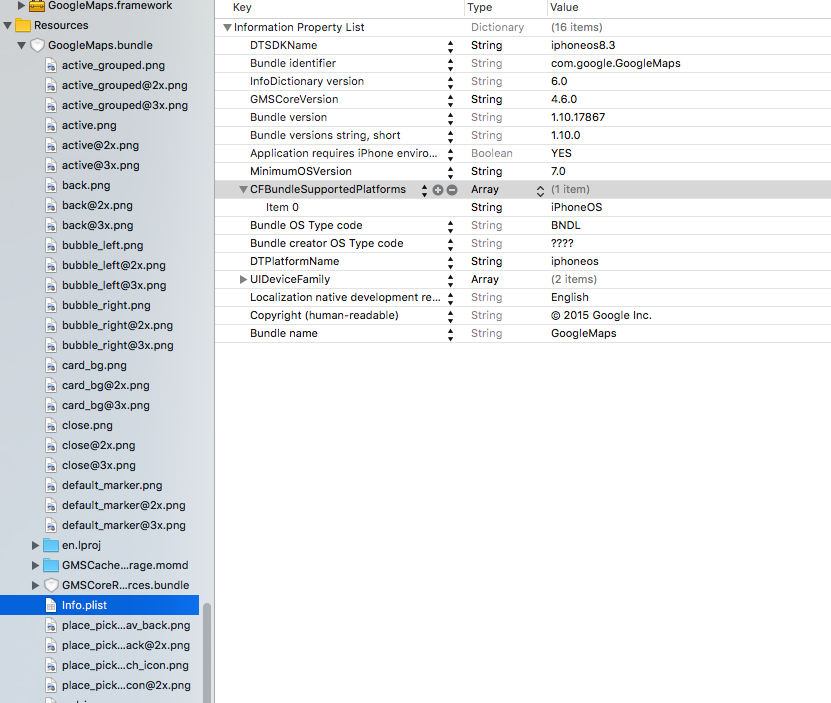Expand the UIDeviceFamily array row
The height and width of the screenshot is (703, 831).
tap(243, 280)
